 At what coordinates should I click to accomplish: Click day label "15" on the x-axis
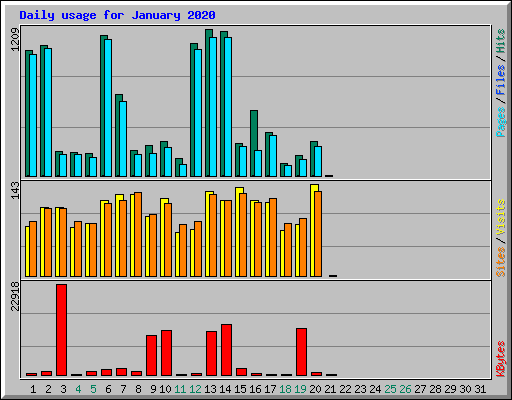[240, 389]
